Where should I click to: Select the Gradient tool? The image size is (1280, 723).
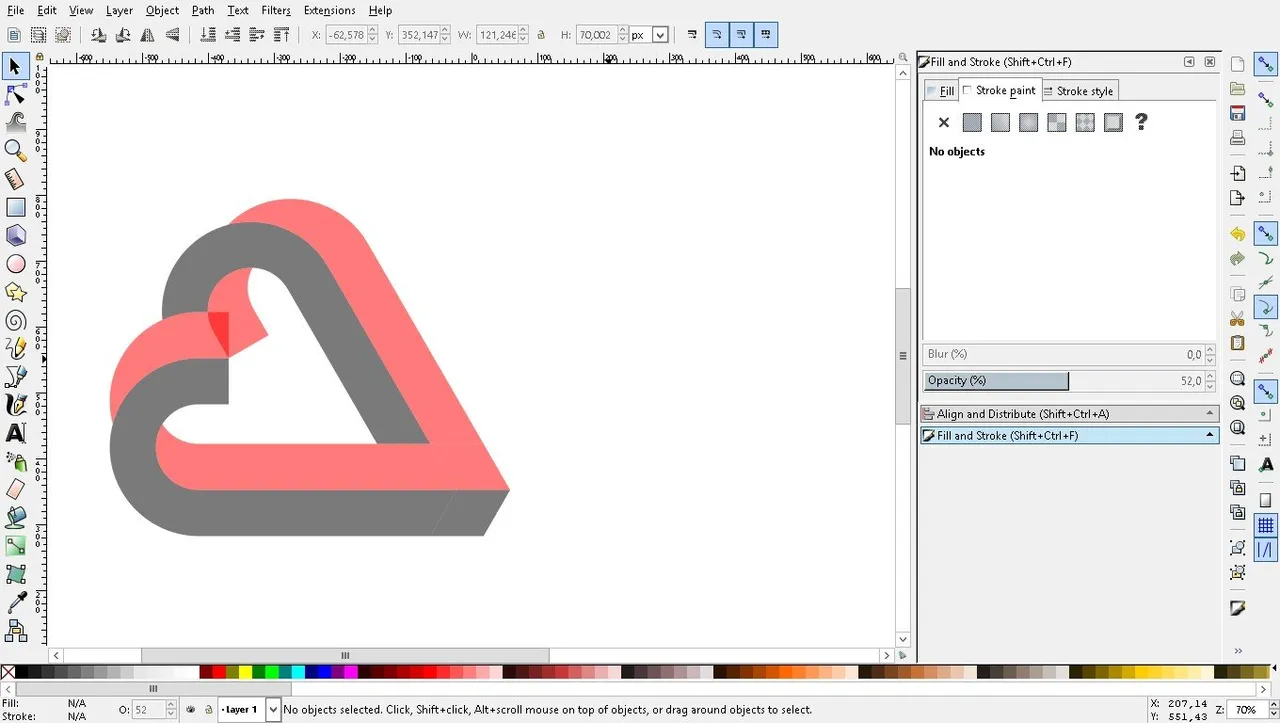tap(15, 546)
